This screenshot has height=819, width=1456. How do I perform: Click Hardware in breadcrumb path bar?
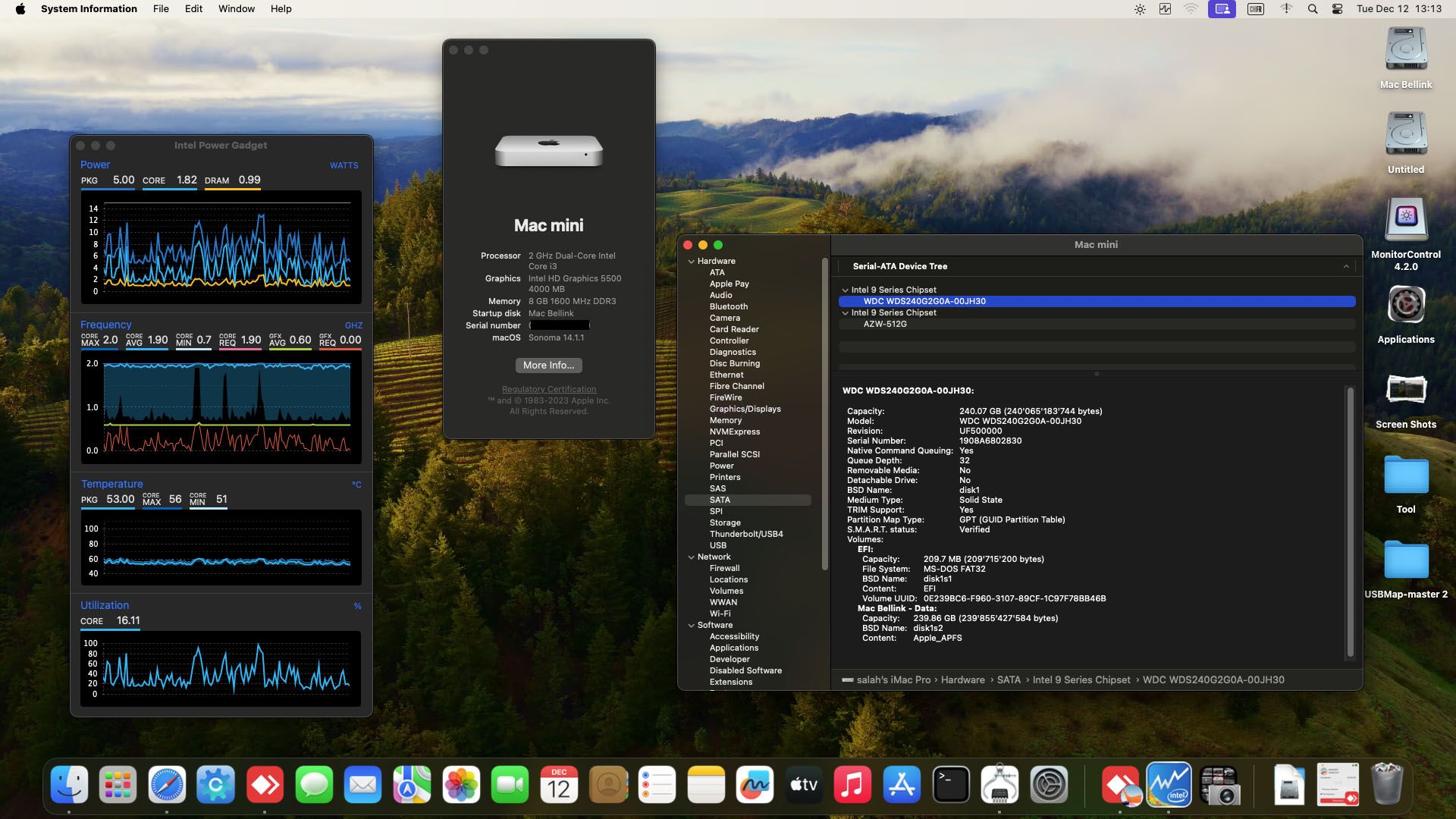pos(963,680)
